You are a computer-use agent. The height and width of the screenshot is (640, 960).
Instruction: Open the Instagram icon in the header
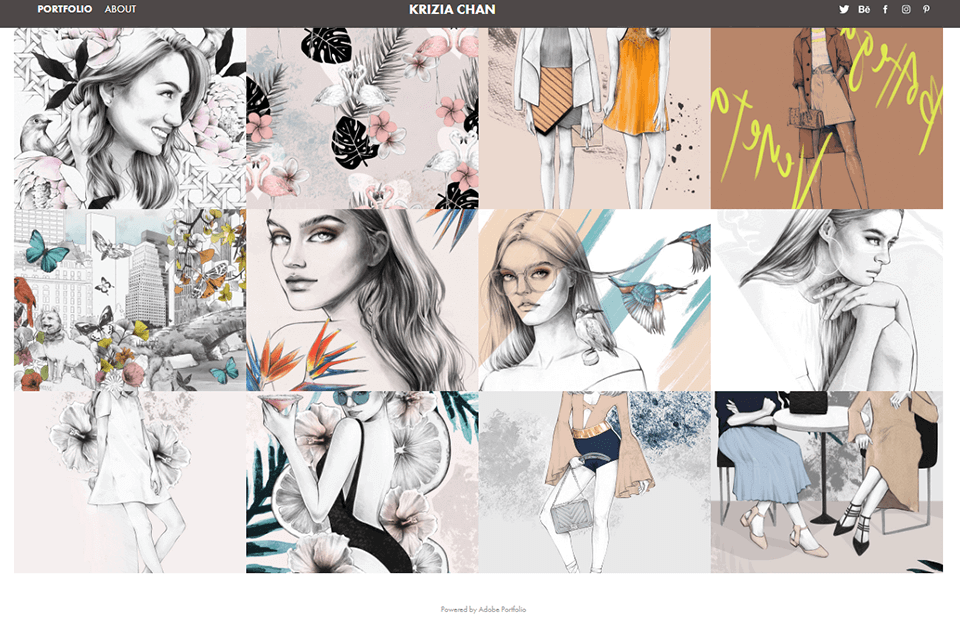(906, 9)
